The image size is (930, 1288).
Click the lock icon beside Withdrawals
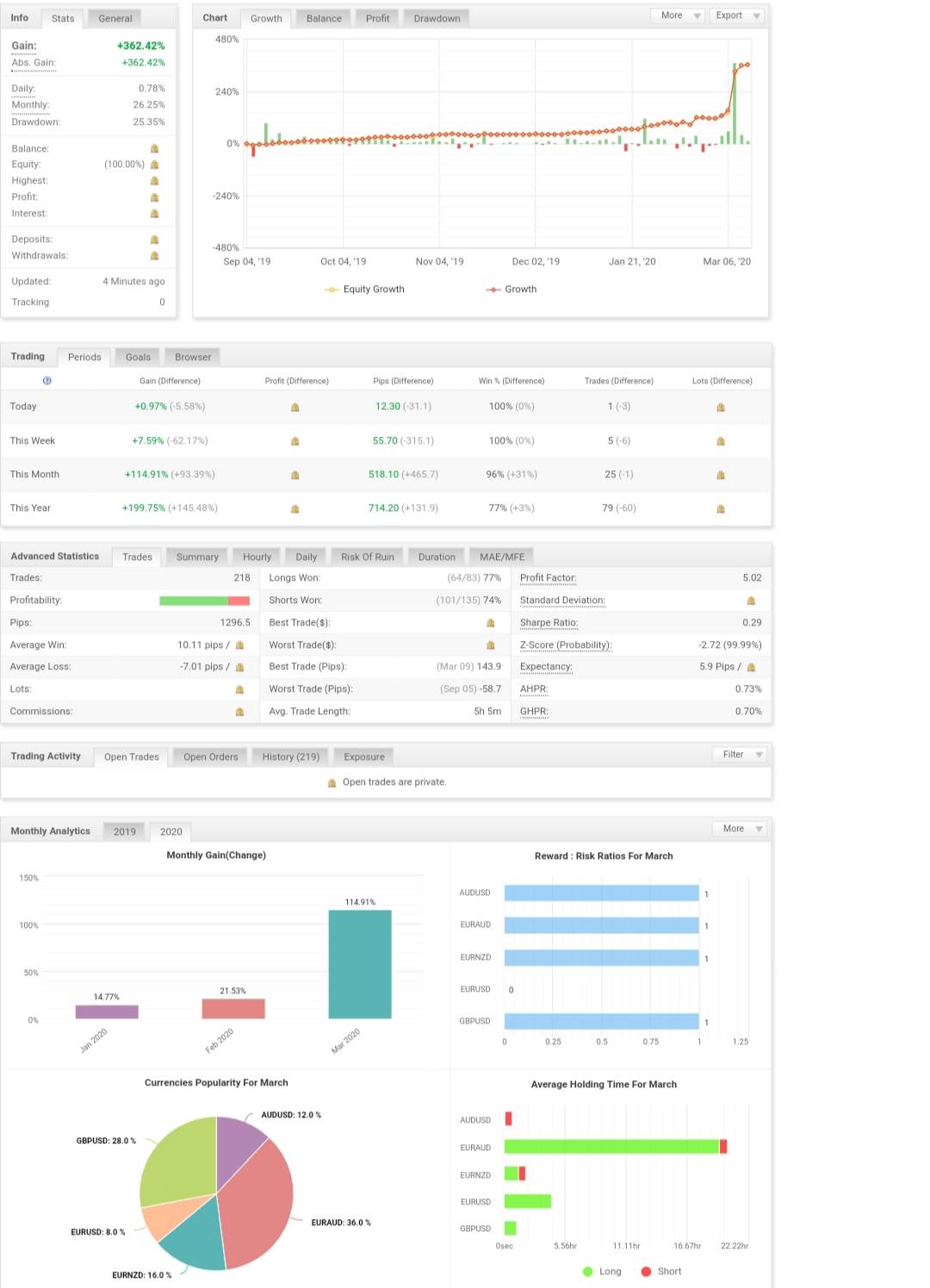click(155, 256)
